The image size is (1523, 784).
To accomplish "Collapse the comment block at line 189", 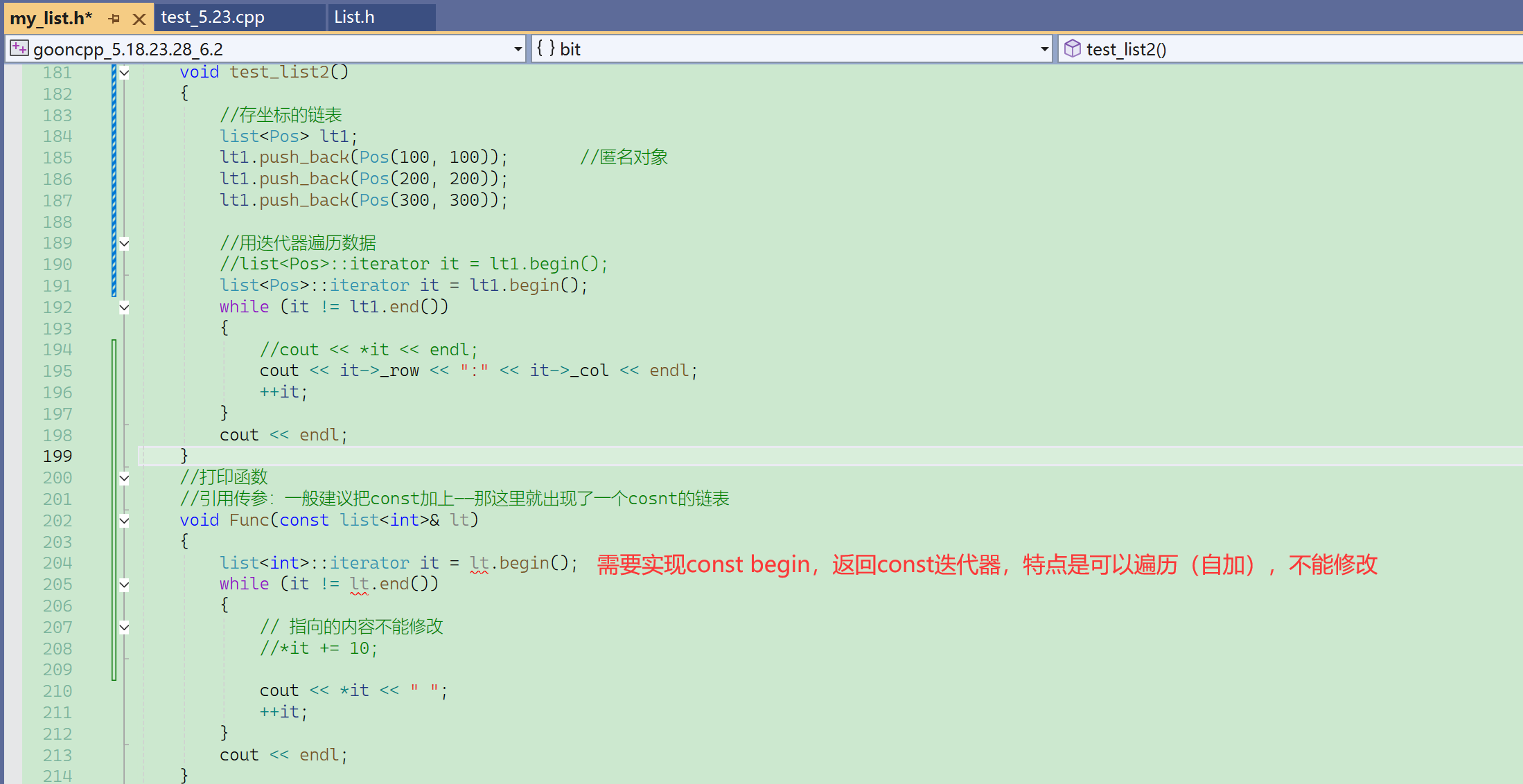I will [x=124, y=243].
